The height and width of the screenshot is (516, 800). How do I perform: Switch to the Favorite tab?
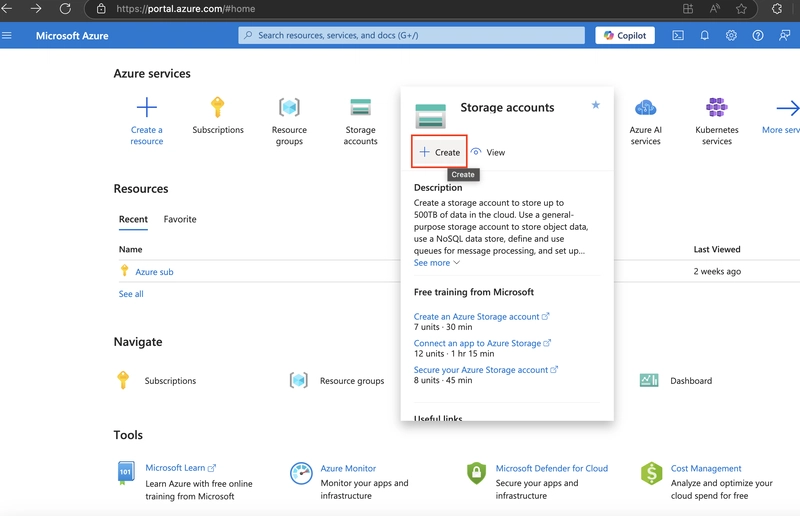coord(180,219)
